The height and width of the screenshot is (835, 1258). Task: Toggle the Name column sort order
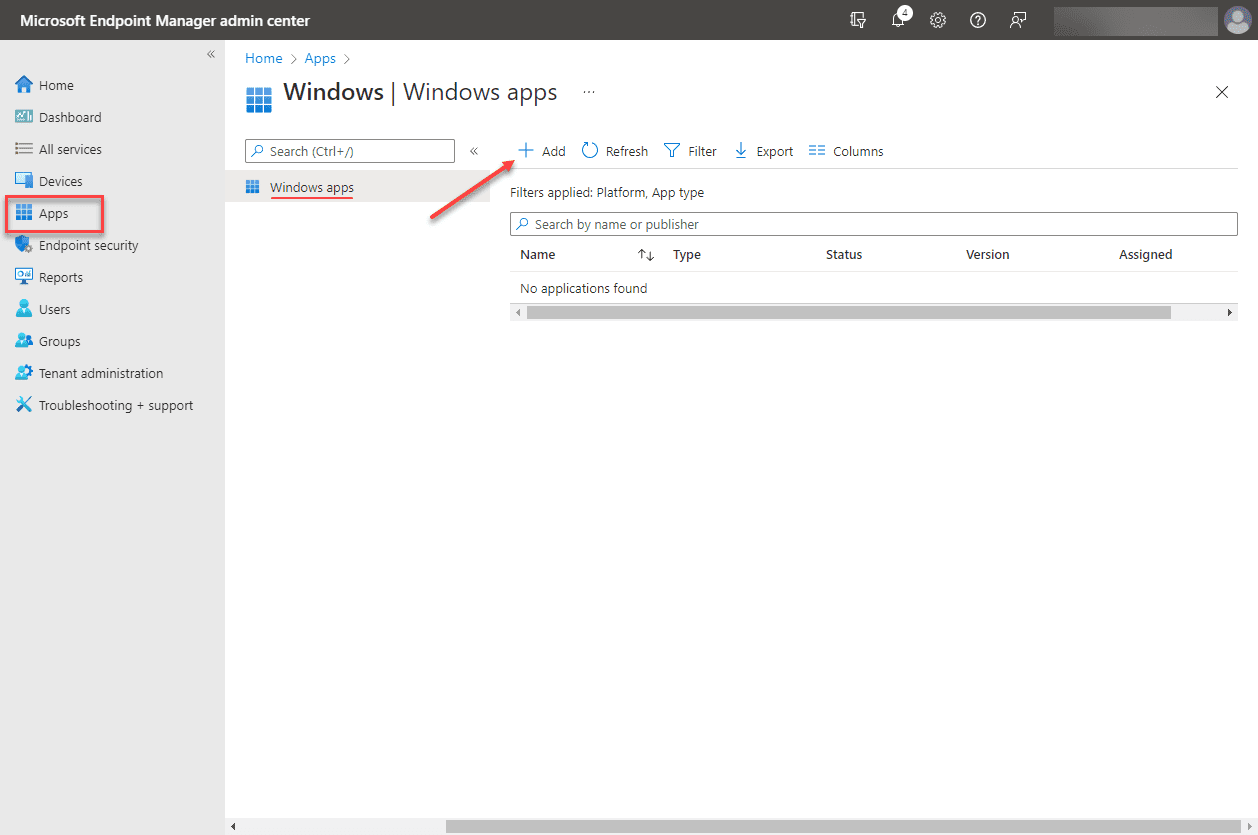tap(645, 254)
